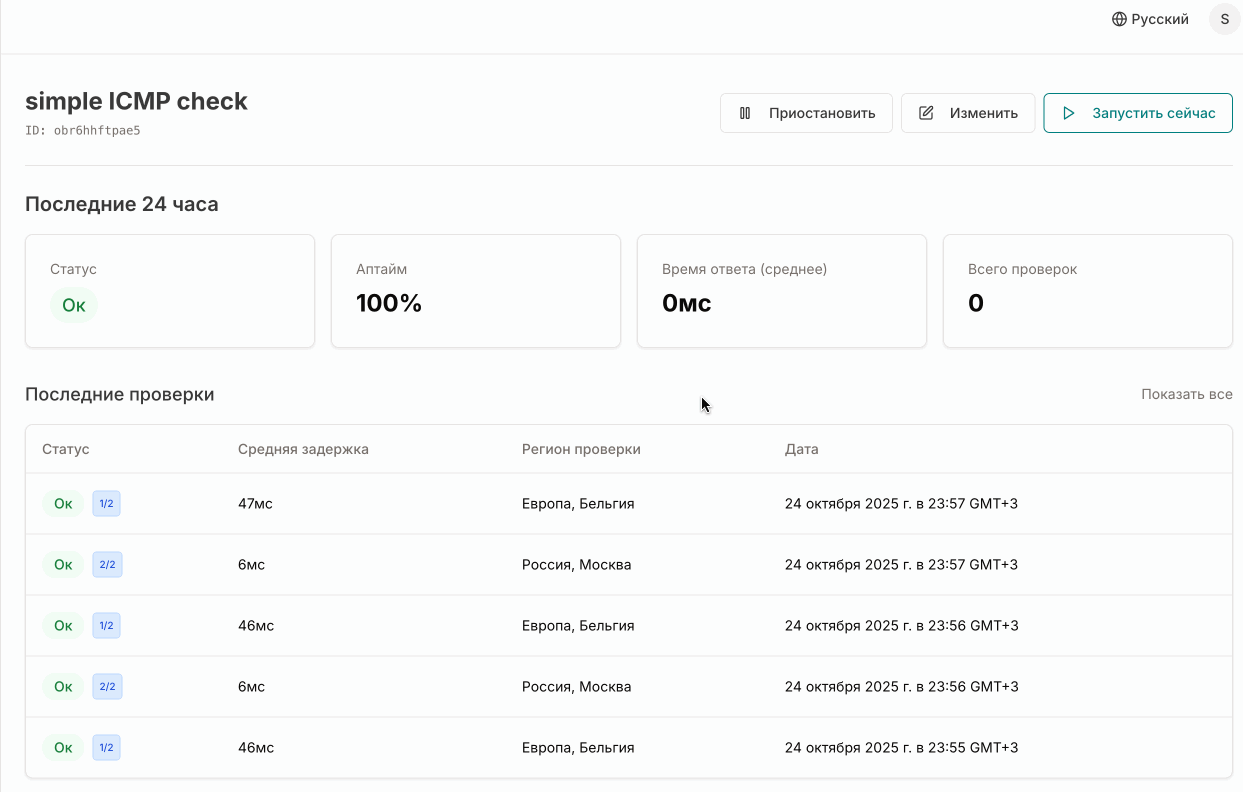Click the Показать все link
The height and width of the screenshot is (792, 1243).
(1186, 394)
